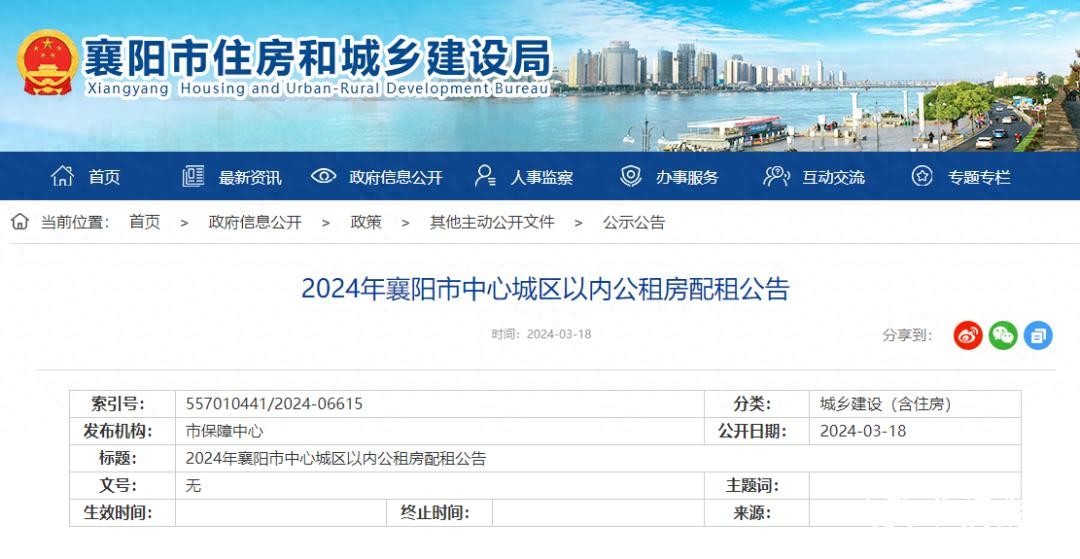Click the index number 557010441/2024-06615
This screenshot has width=1080, height=559.
(x=274, y=404)
